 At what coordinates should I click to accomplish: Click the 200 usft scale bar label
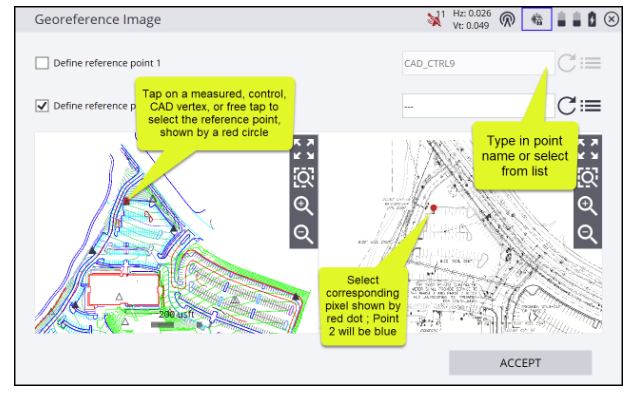point(176,314)
